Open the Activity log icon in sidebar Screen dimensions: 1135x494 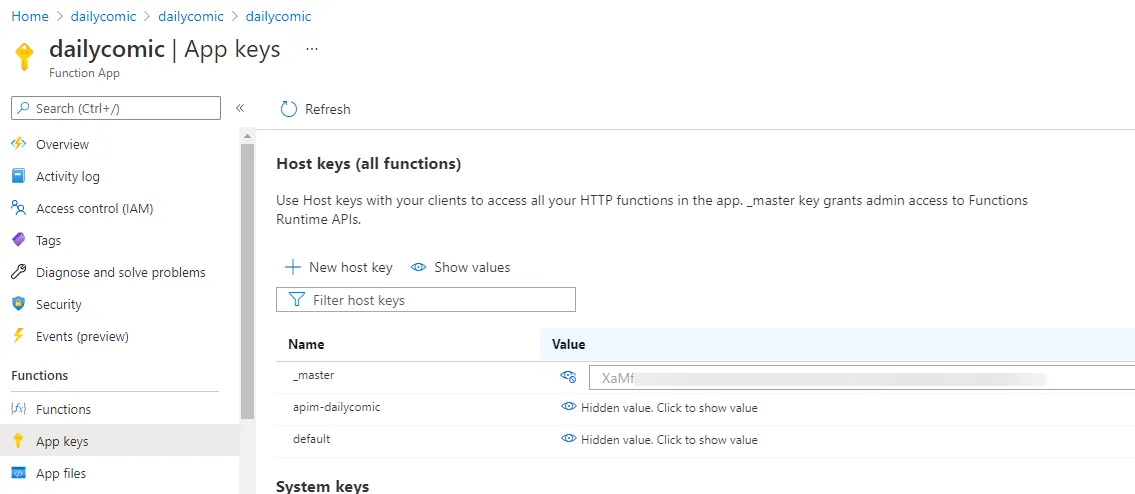coord(18,176)
